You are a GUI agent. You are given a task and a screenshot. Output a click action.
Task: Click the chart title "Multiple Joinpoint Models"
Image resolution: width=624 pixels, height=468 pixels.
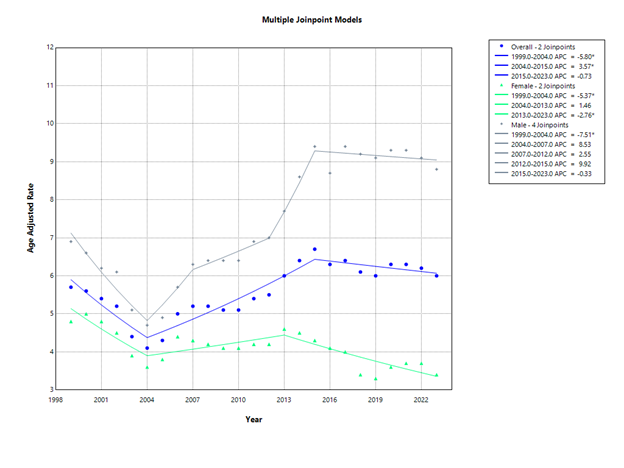click(312, 20)
